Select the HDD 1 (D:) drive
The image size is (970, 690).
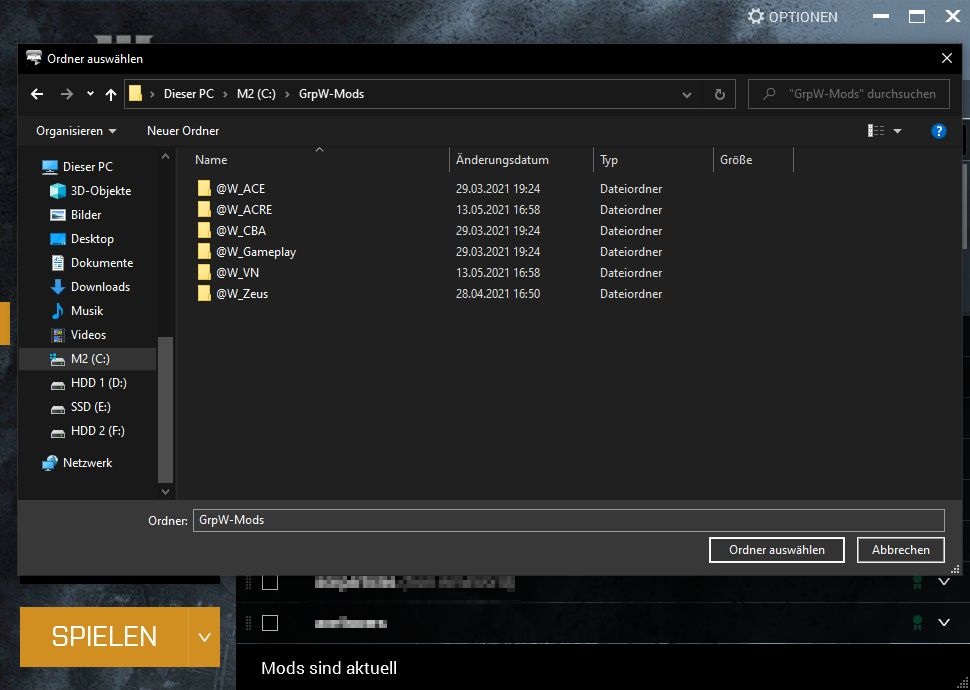tap(98, 383)
